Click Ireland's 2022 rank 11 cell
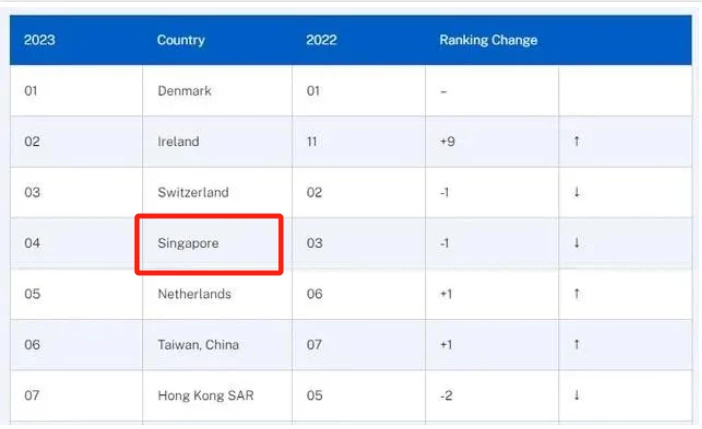702x429 pixels. click(359, 142)
